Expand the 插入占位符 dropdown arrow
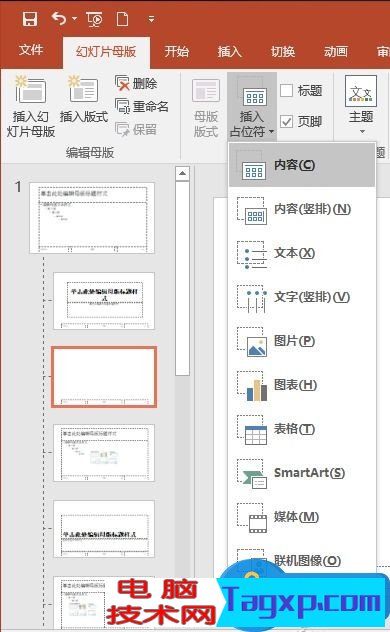390x632 pixels. (272, 132)
